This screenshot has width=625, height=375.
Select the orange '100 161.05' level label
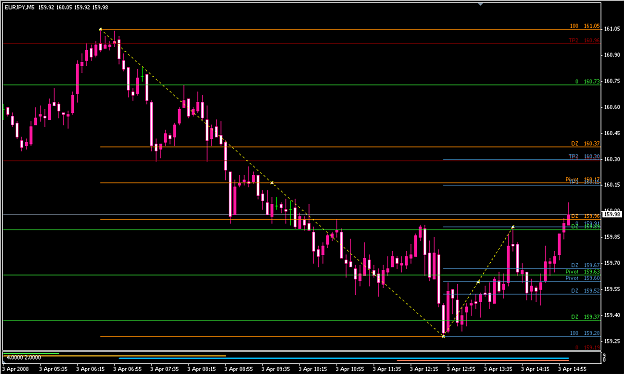point(584,26)
